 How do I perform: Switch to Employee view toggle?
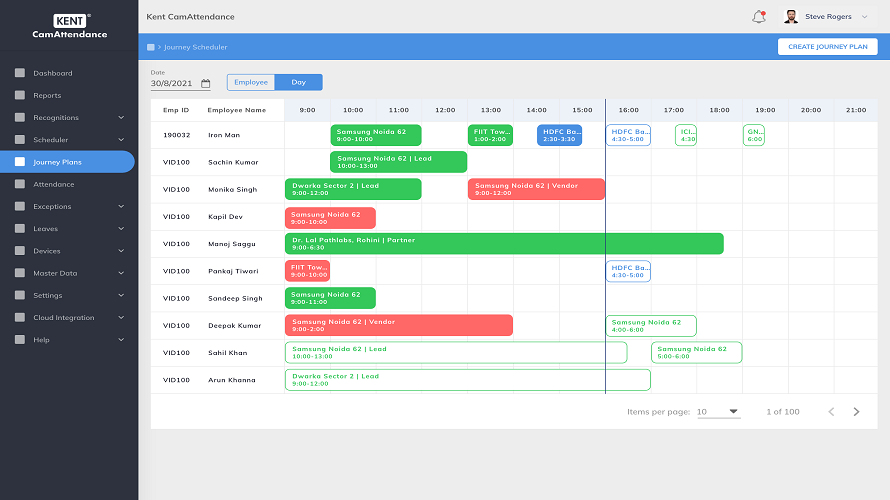tap(251, 82)
